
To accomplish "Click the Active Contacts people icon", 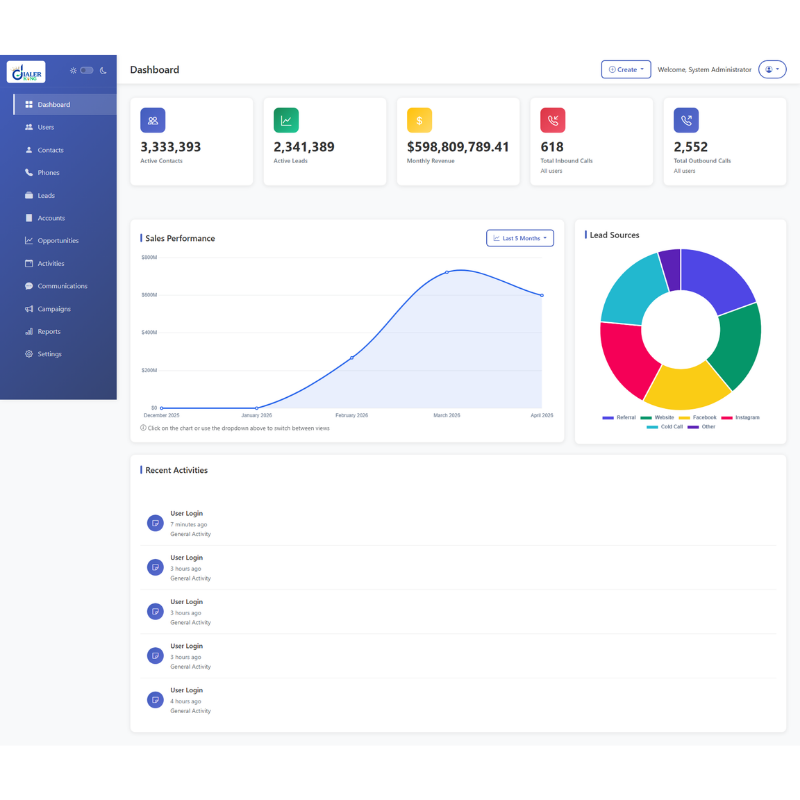I will 153,120.
